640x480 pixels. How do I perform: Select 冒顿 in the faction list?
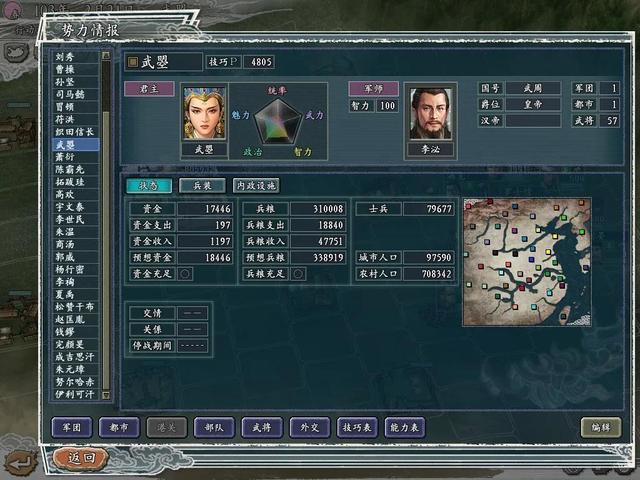click(76, 107)
